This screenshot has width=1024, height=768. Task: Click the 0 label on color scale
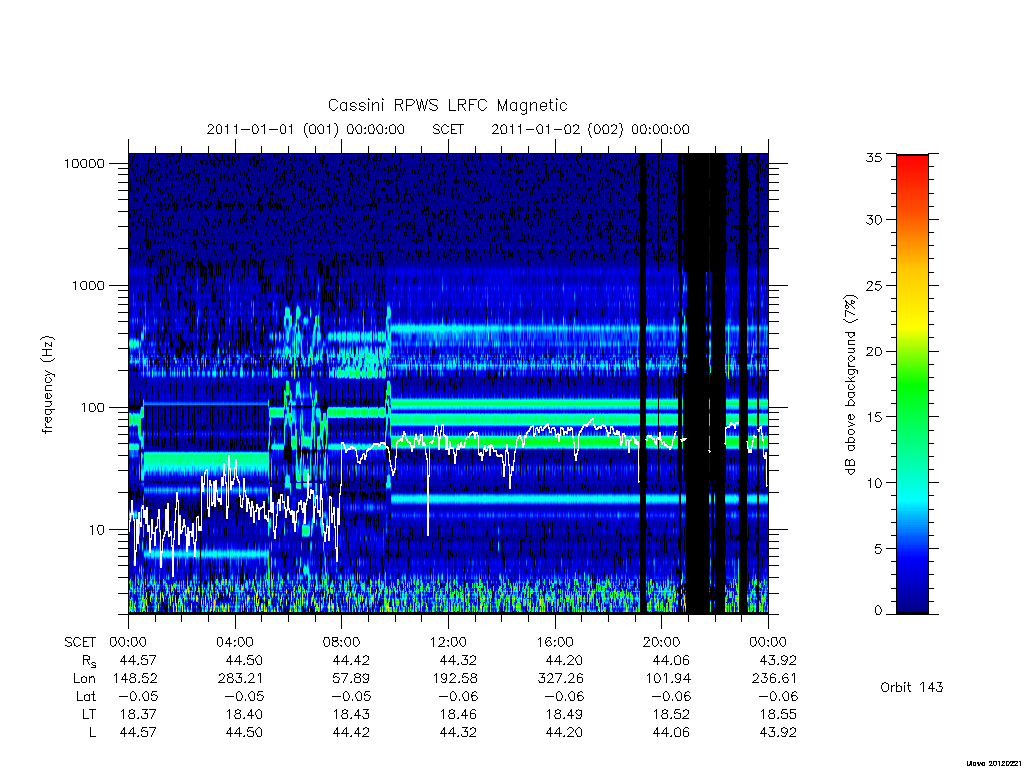tap(878, 611)
